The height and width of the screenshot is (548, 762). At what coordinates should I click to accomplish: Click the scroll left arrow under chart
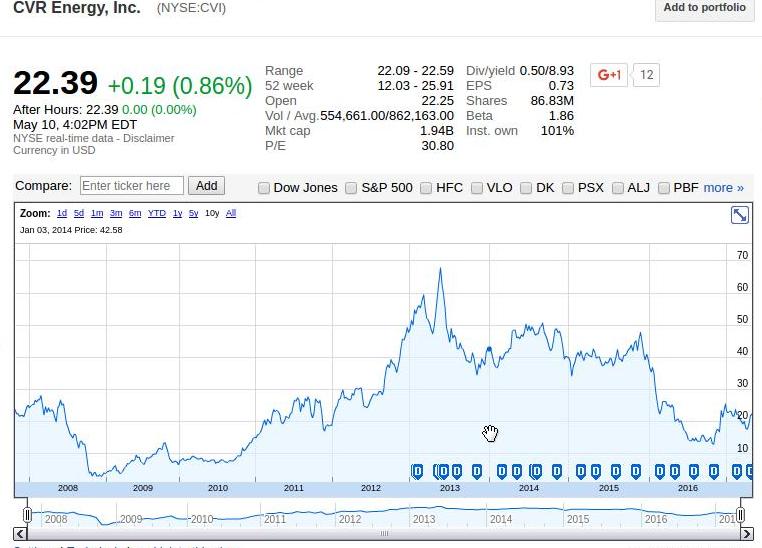point(19,534)
